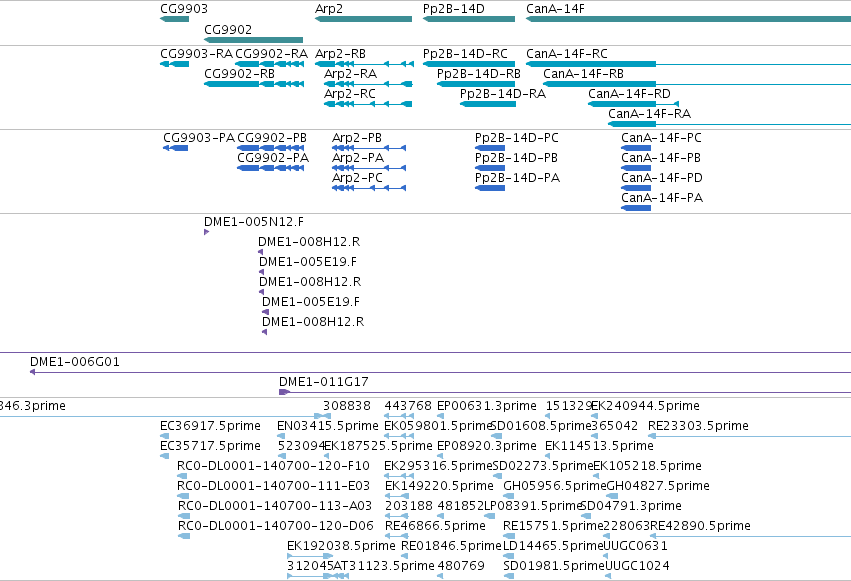851x581 pixels.
Task: Select the CanA-14F gene label
Action: [x=555, y=9]
